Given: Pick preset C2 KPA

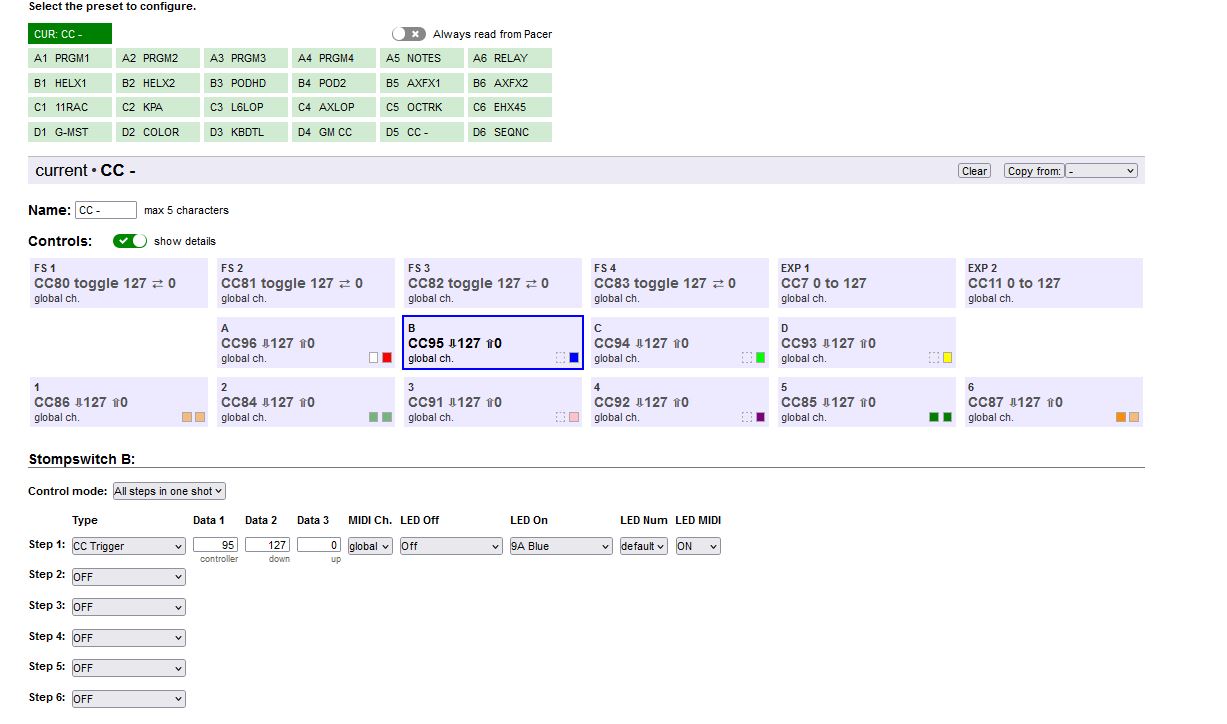Looking at the screenshot, I should coord(158,107).
